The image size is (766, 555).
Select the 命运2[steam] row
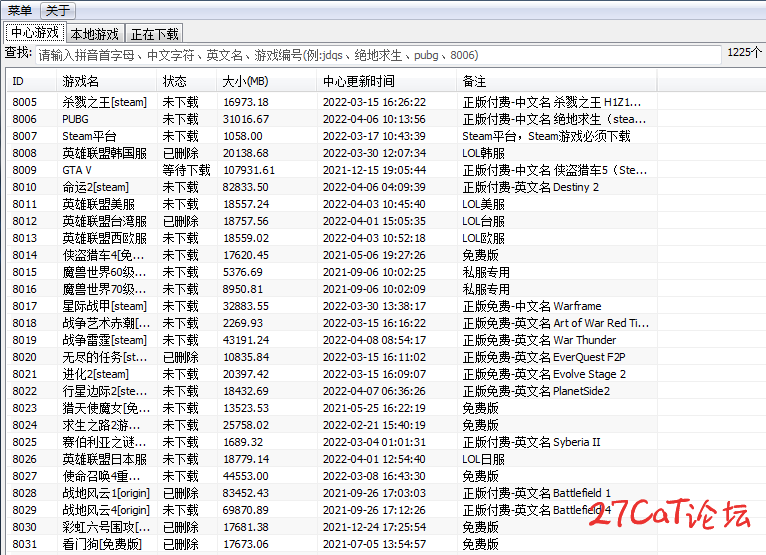tap(332, 187)
